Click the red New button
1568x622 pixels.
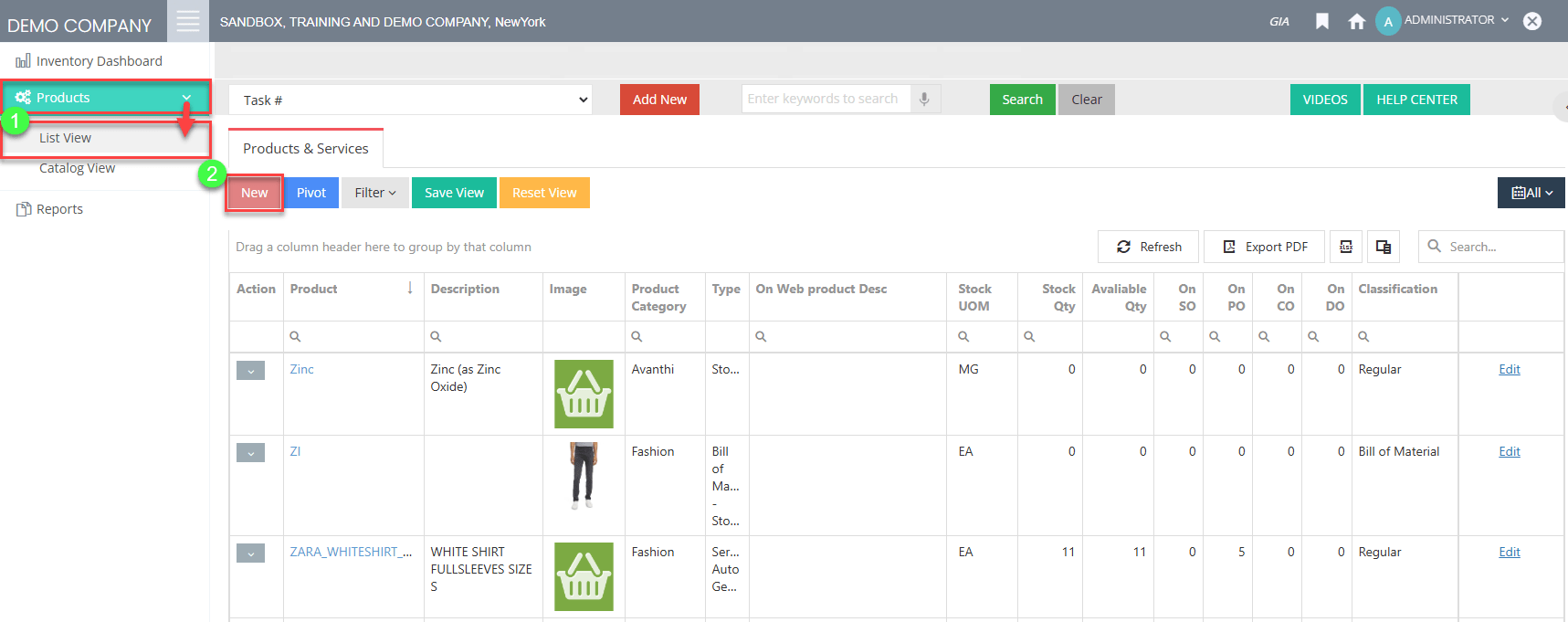pos(255,193)
